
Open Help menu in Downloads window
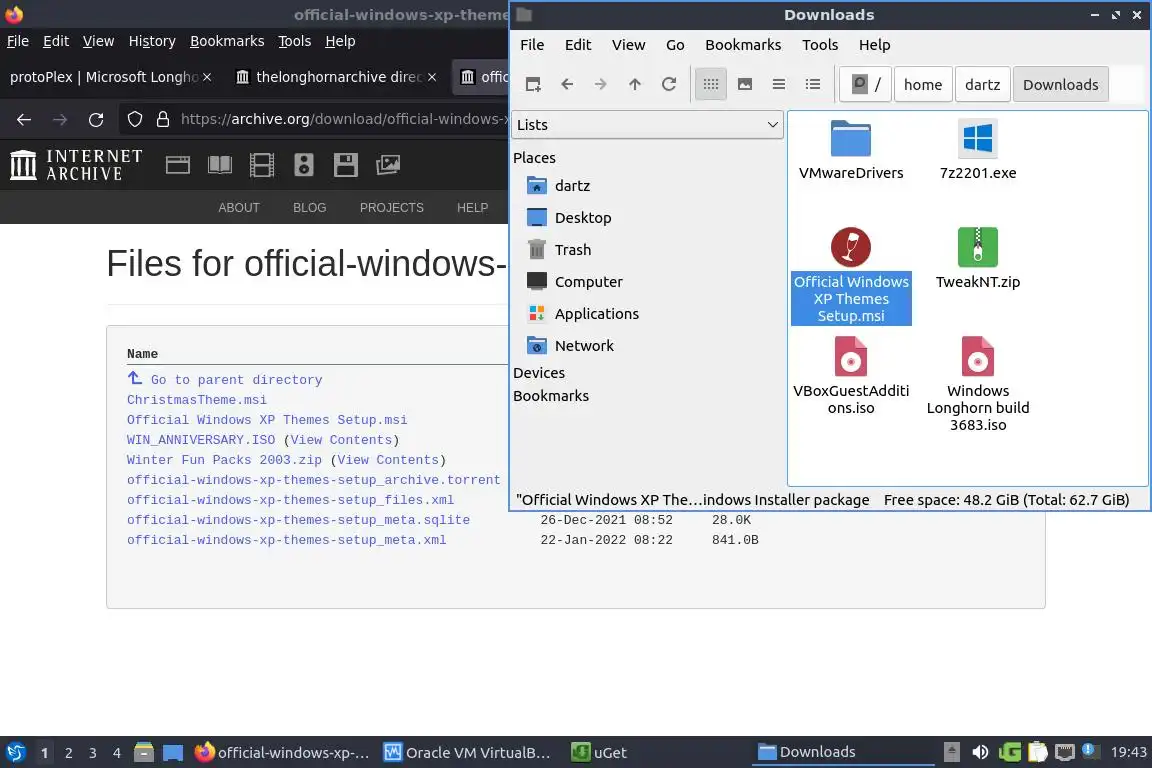pyautogui.click(x=874, y=45)
